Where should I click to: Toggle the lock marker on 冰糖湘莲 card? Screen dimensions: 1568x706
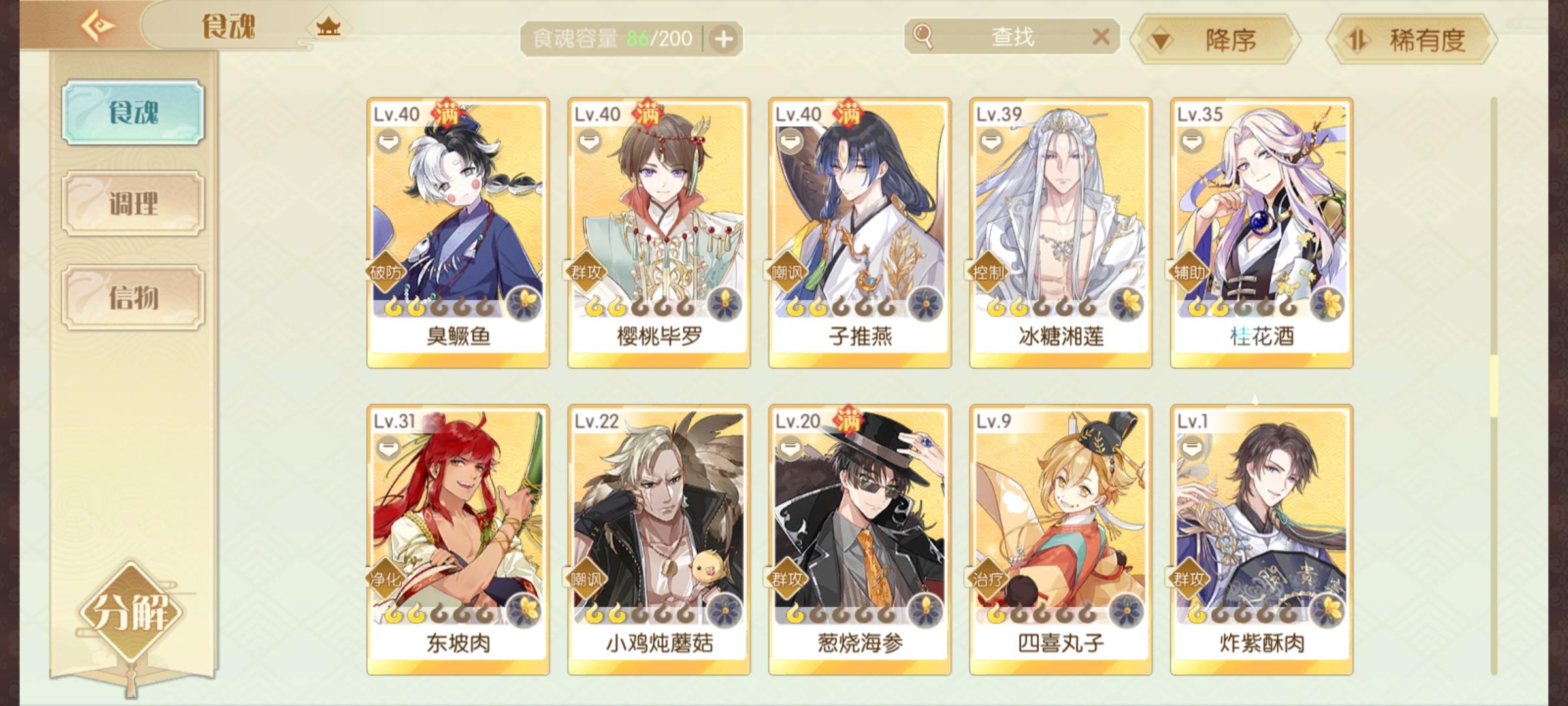click(x=991, y=141)
